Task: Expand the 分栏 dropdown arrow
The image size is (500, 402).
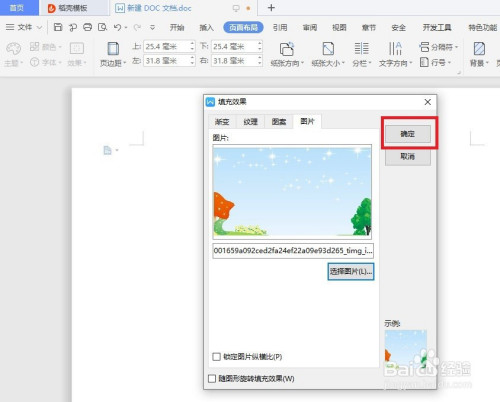Action: point(370,63)
